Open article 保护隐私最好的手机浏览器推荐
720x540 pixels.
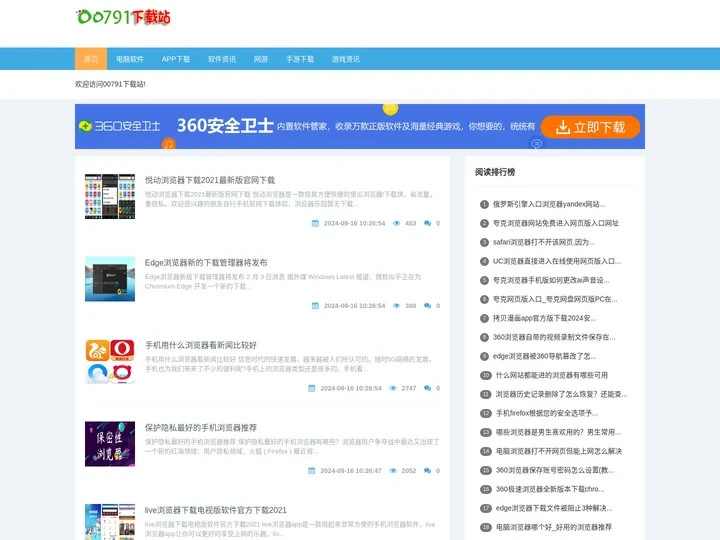point(201,428)
